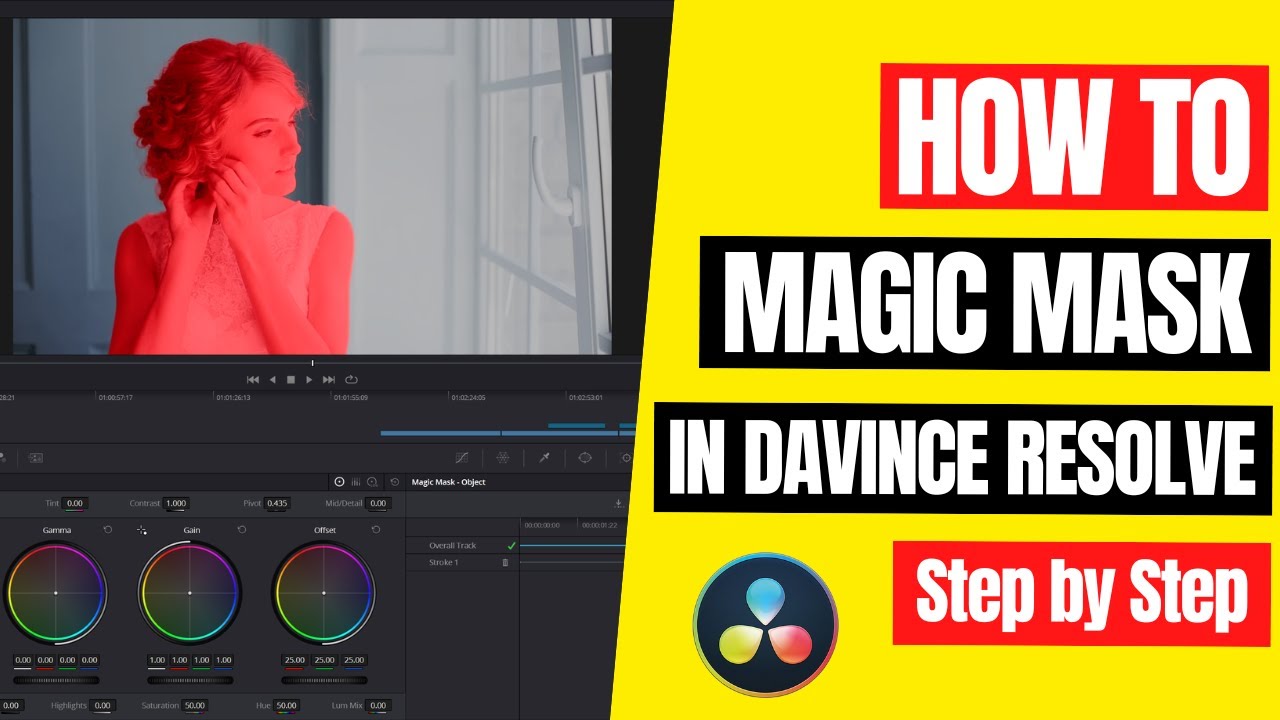The height and width of the screenshot is (720, 1280).
Task: Toggle Overall Track green checkmark
Action: tap(511, 545)
